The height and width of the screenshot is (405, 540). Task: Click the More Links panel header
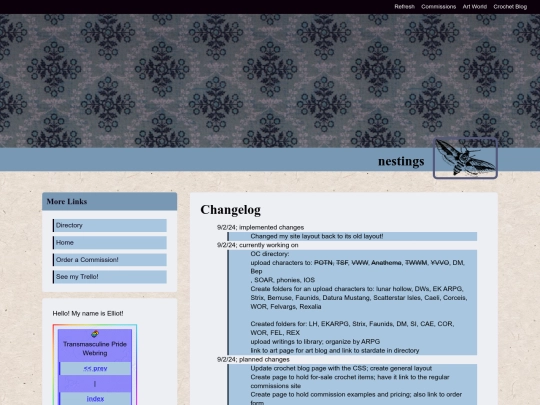pyautogui.click(x=110, y=201)
